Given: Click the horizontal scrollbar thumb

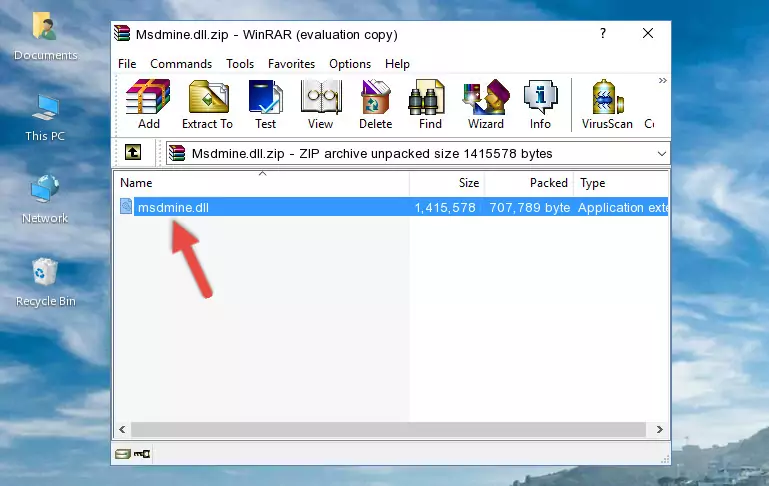Looking at the screenshot, I should coord(388,429).
